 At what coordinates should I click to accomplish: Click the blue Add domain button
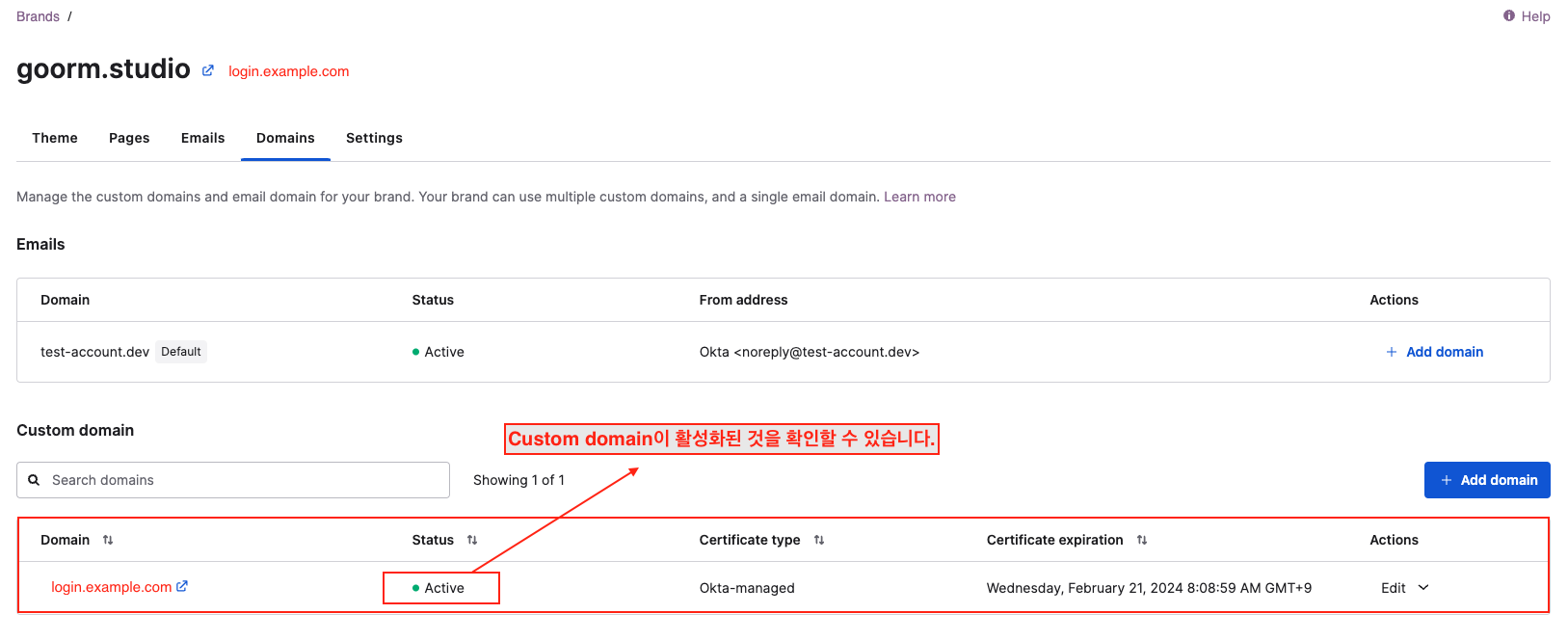1487,480
